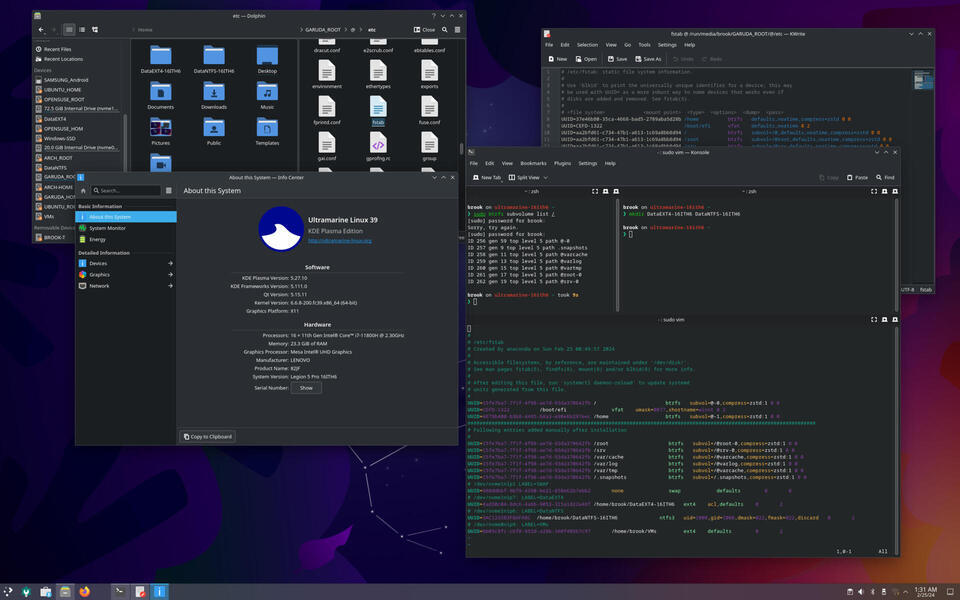This screenshot has width=960, height=600.
Task: Open the Documents folder in Dolphin
Action: [x=160, y=96]
